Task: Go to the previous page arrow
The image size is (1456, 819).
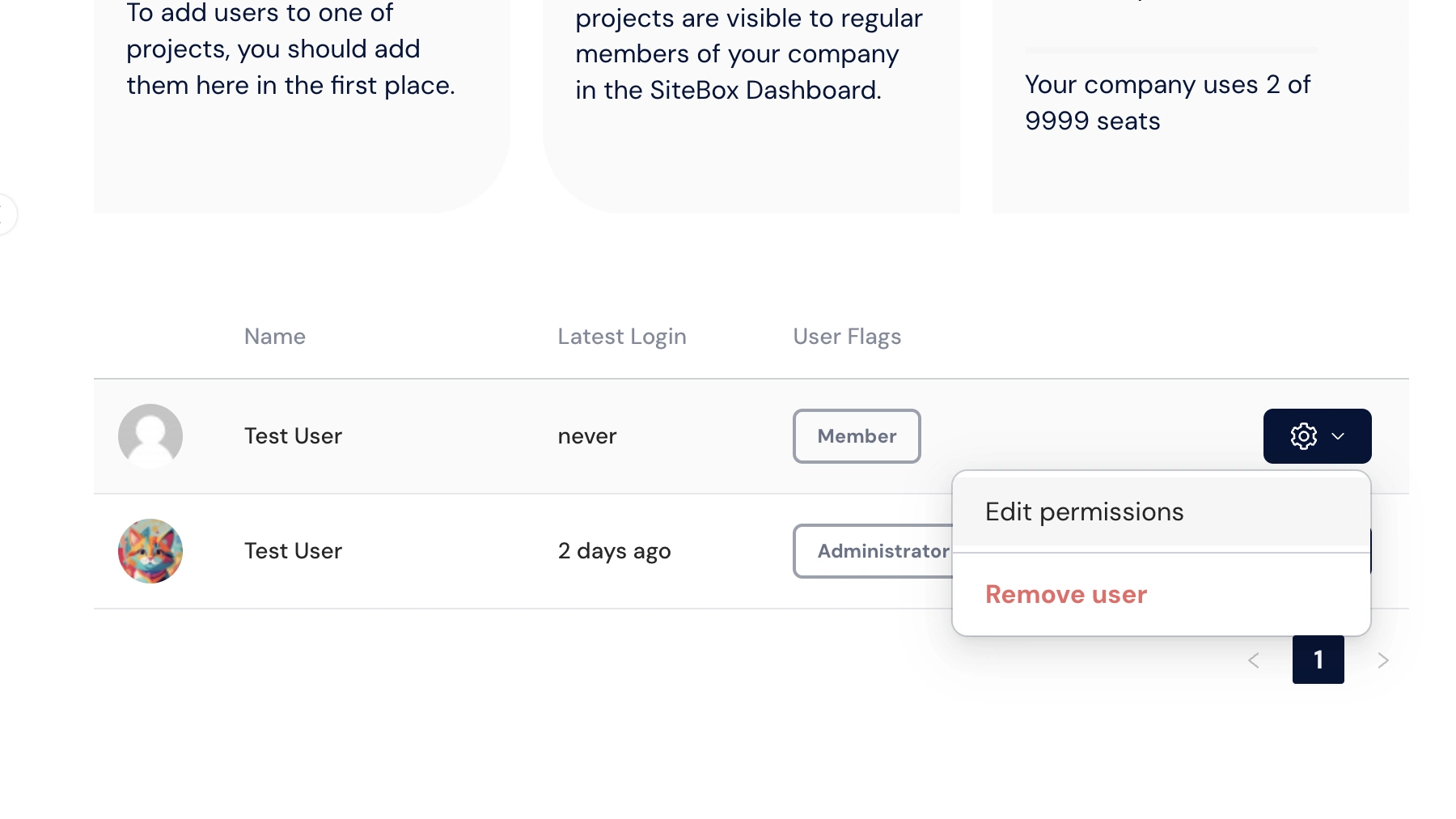Action: [1254, 660]
